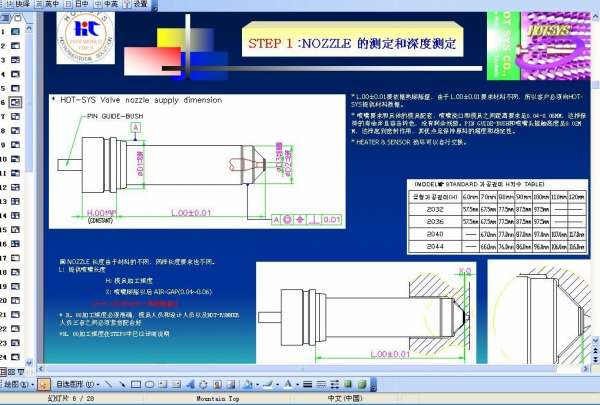Image resolution: width=600 pixels, height=405 pixels.
Task: Open the Fill Color dropdown arrow
Action: [x=257, y=384]
